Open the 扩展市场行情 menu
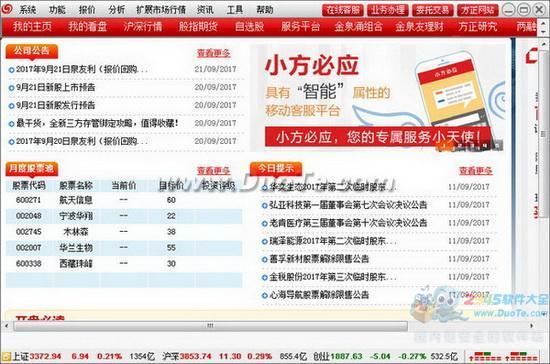 click(161, 9)
